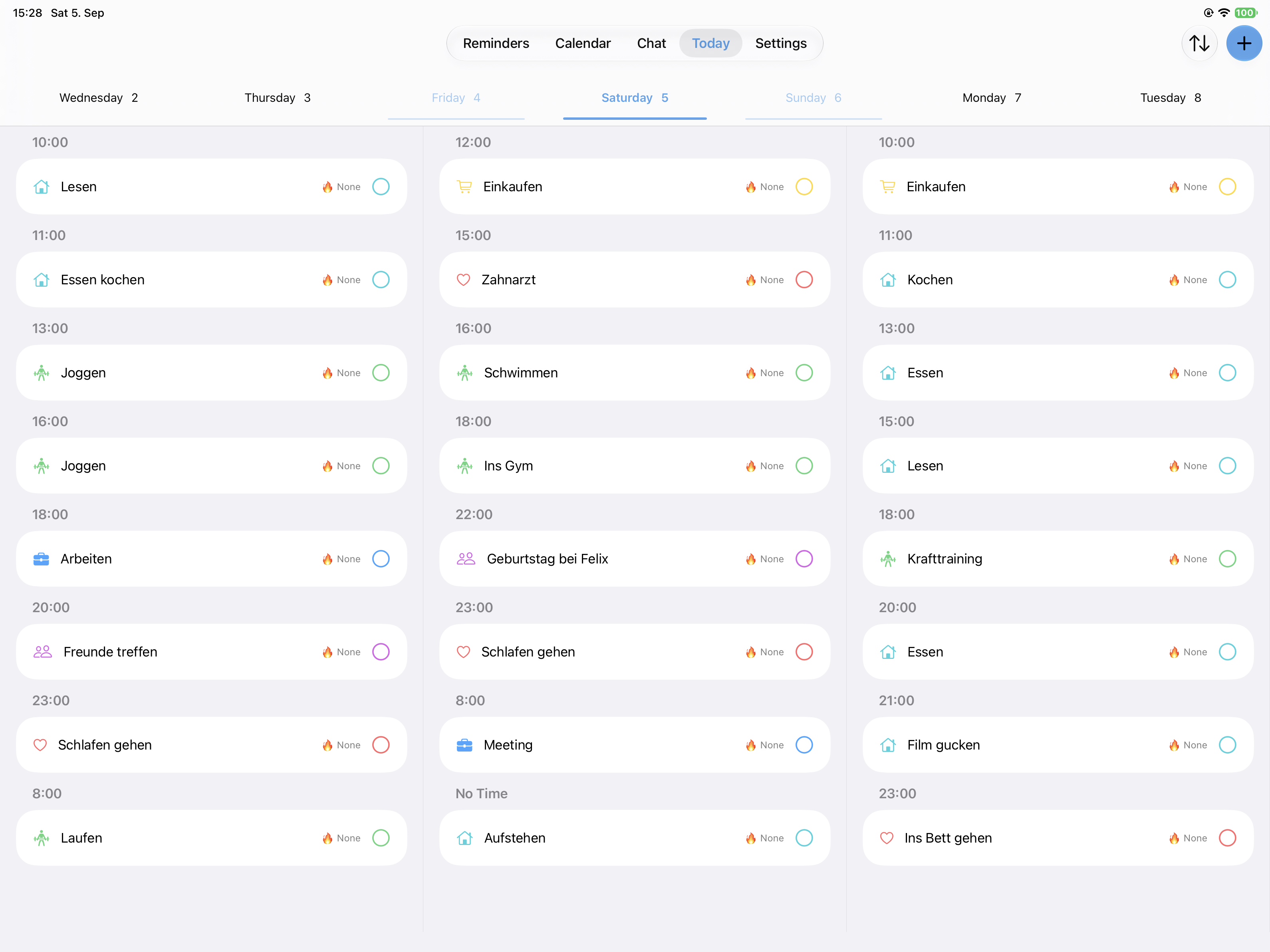Viewport: 1270px width, 952px height.
Task: Click the shopping cart icon on Saturday Einkaufen
Action: pyautogui.click(x=464, y=186)
